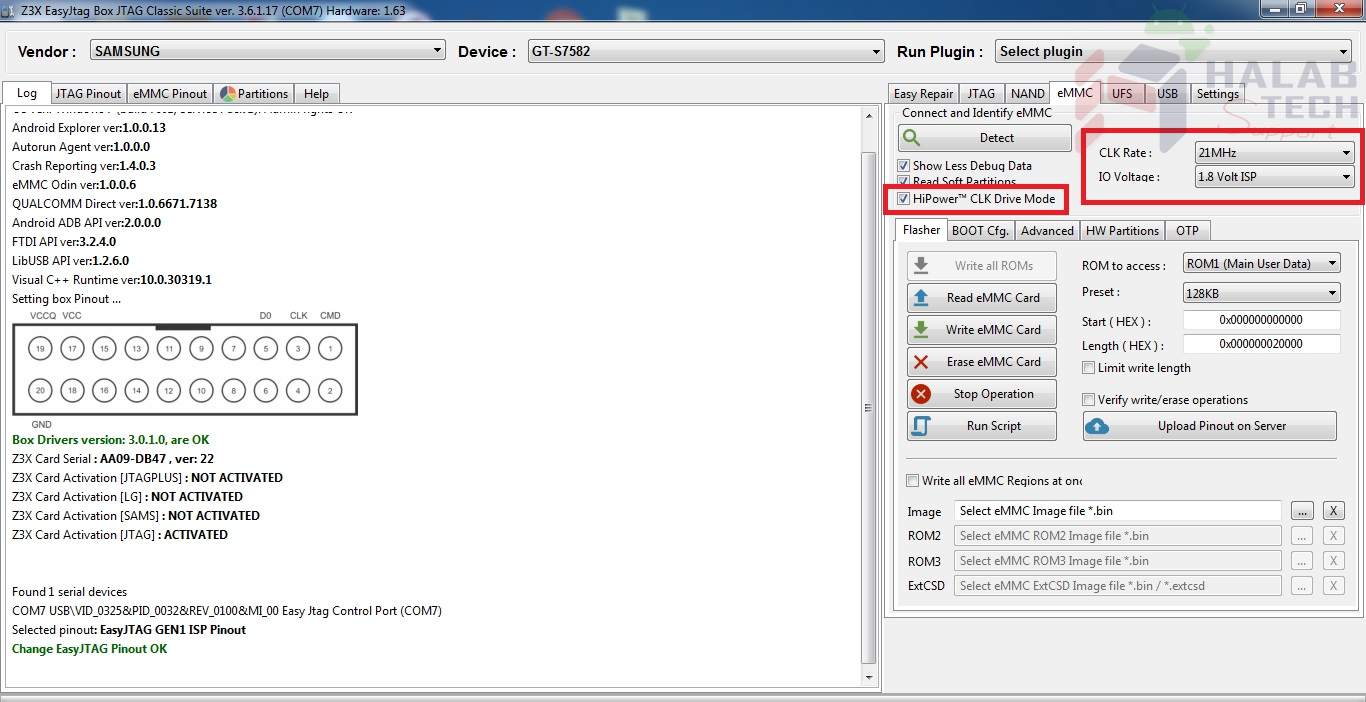Click the green 'Box Drivers version: 3.0.1.0, are OK' line

111,440
